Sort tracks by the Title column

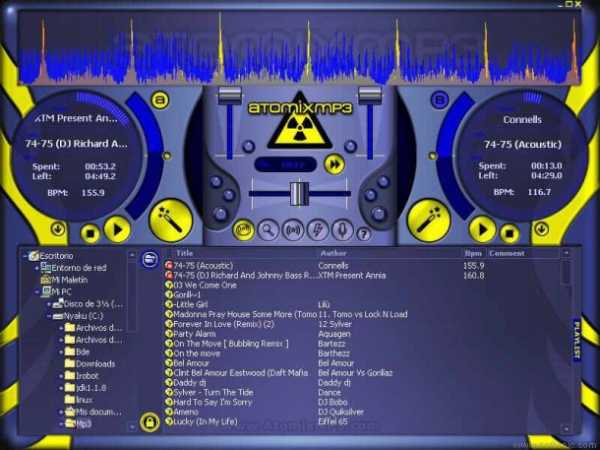click(x=184, y=253)
